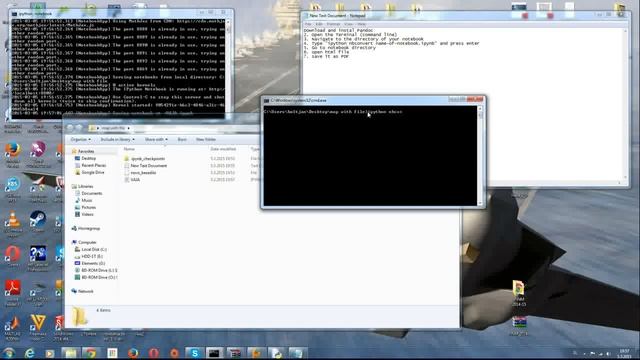Select Recent Places in navigation pane
The image size is (640, 360).
pos(93,165)
